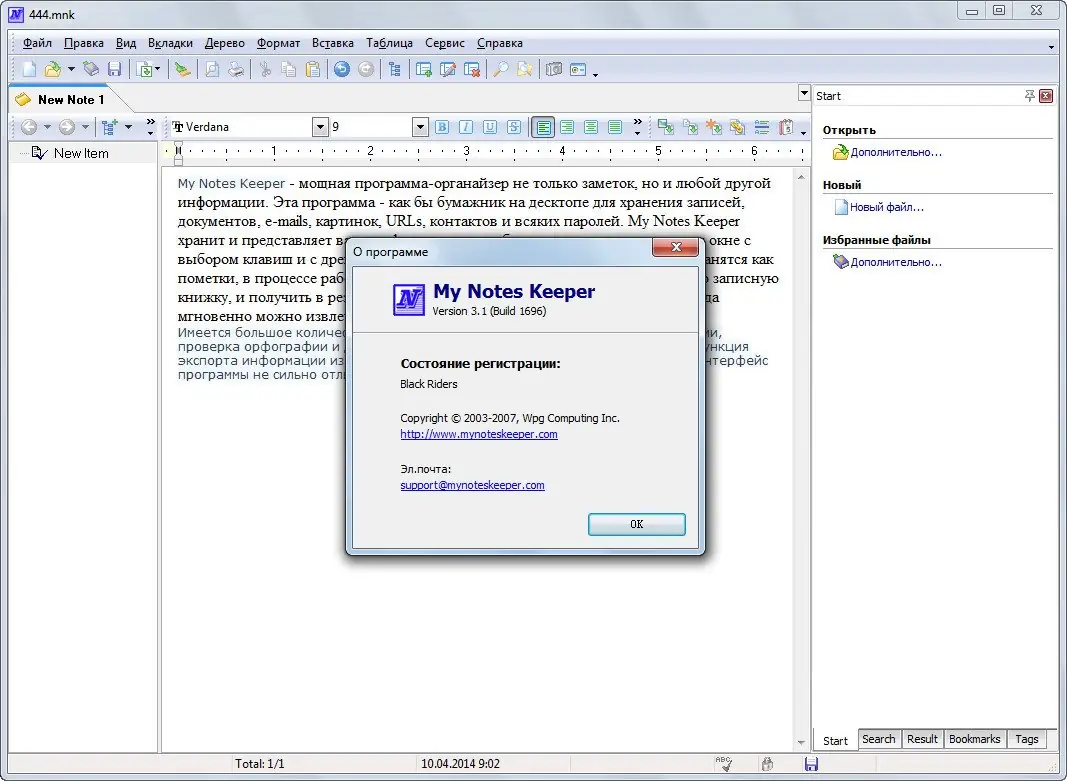
Task: Click the insert image icon in format toolbar
Action: (666, 127)
